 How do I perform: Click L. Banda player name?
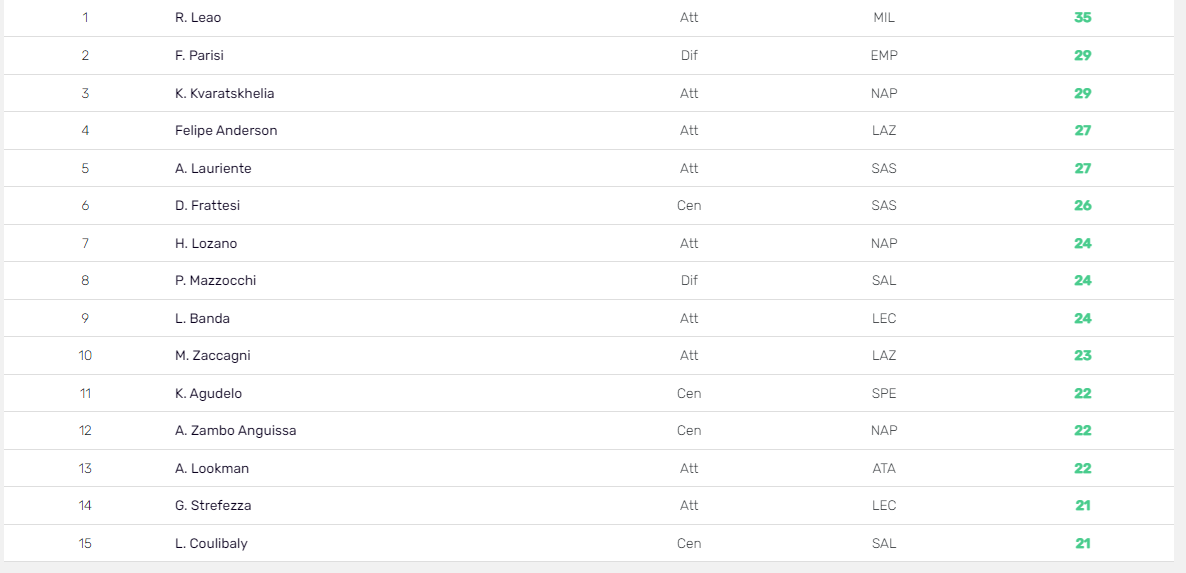(x=202, y=318)
